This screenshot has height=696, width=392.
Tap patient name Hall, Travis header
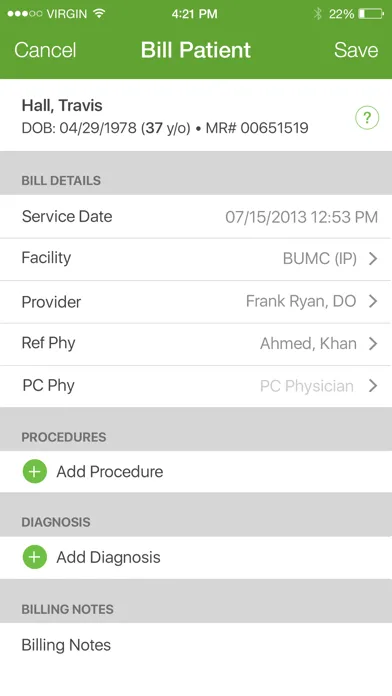click(62, 106)
